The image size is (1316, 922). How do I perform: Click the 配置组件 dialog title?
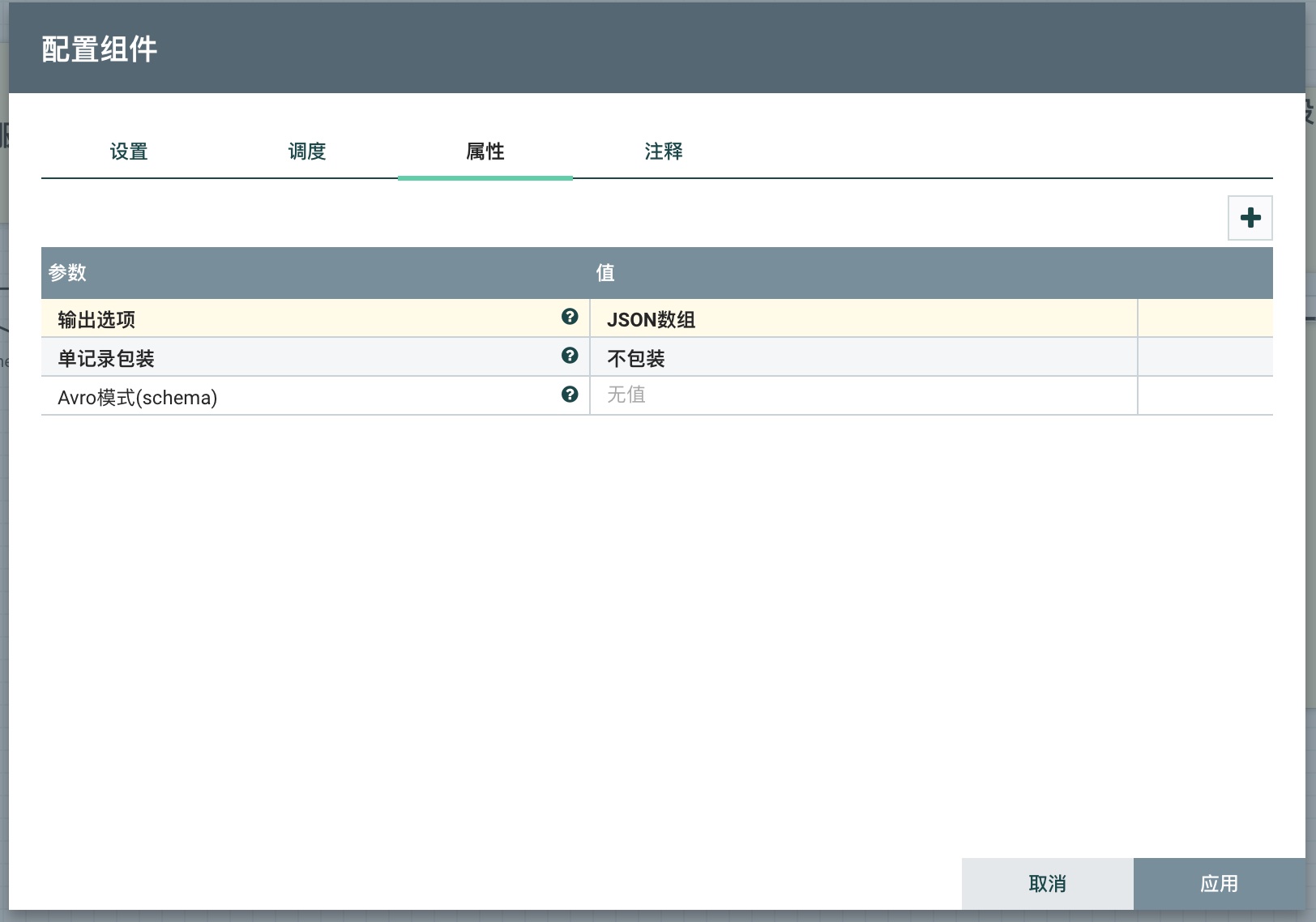99,49
